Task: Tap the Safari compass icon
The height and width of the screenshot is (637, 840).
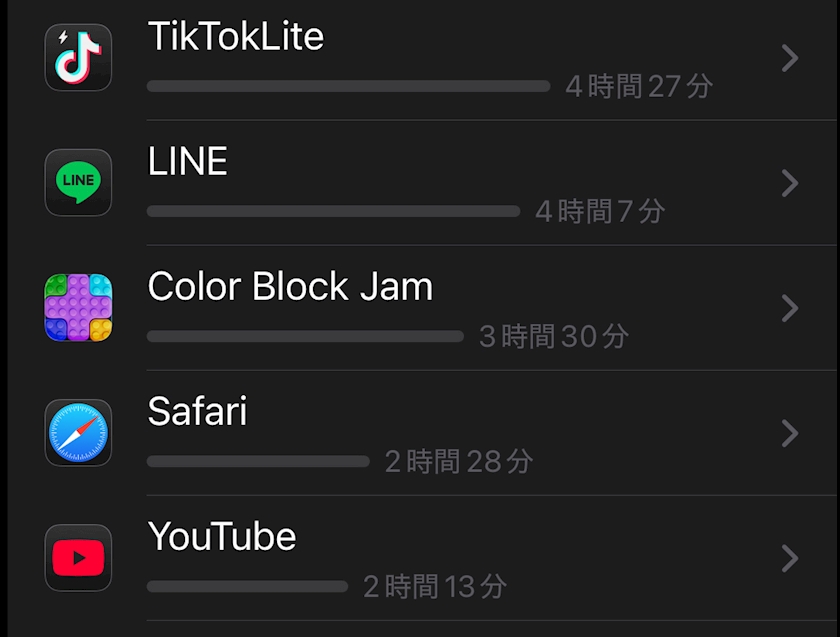Action: (x=78, y=433)
